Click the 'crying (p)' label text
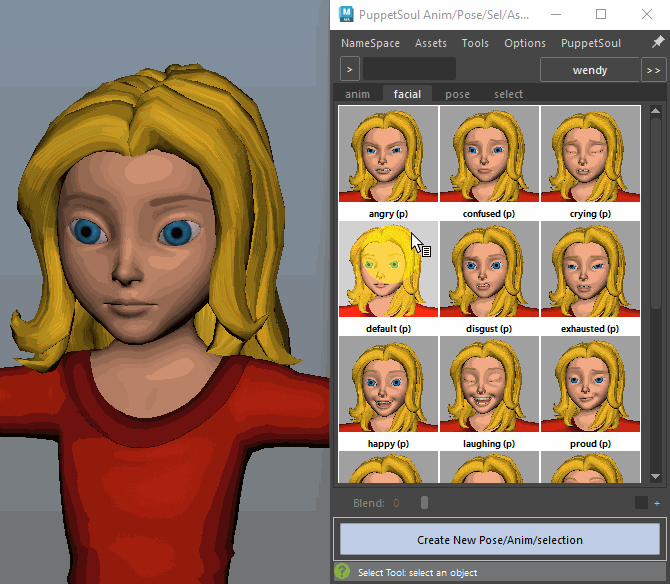Screen dimensions: 670x584 590,214
